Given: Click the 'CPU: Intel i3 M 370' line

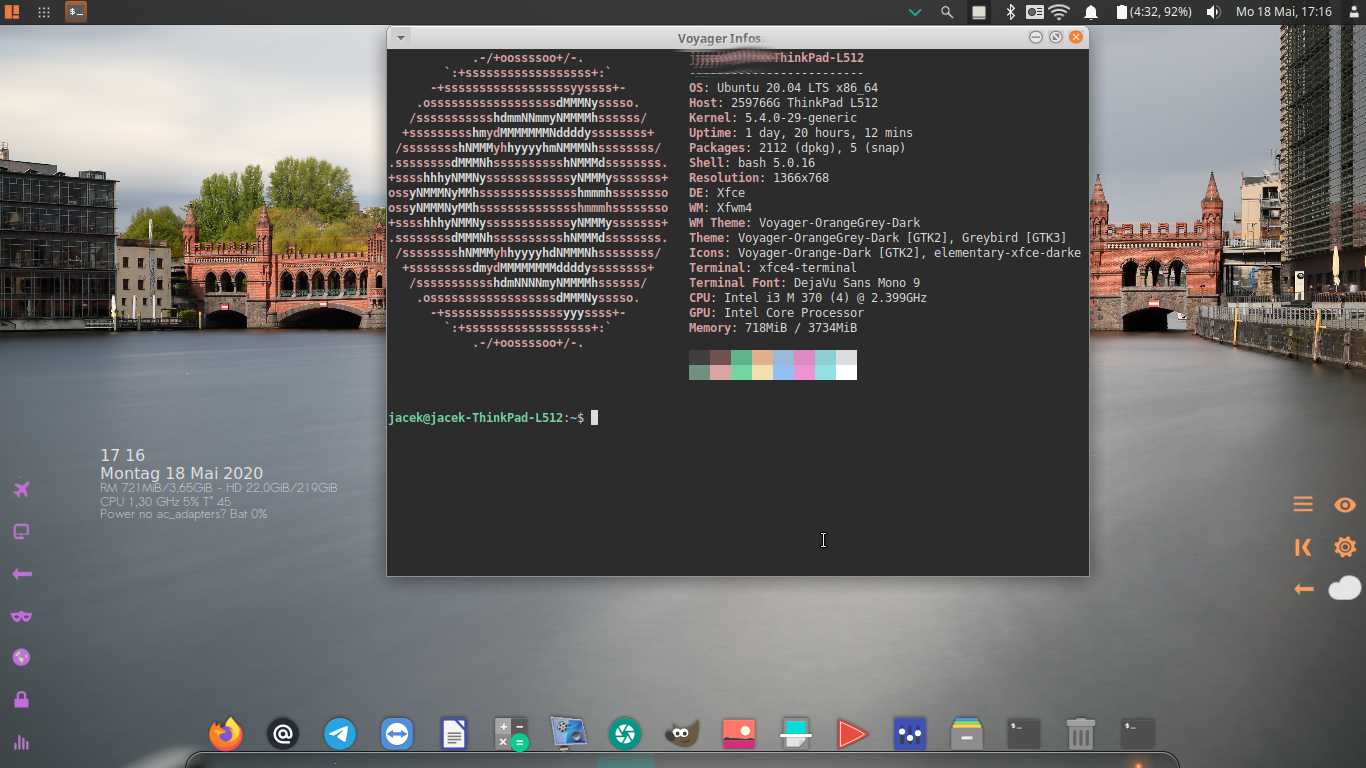Looking at the screenshot, I should (x=808, y=298).
